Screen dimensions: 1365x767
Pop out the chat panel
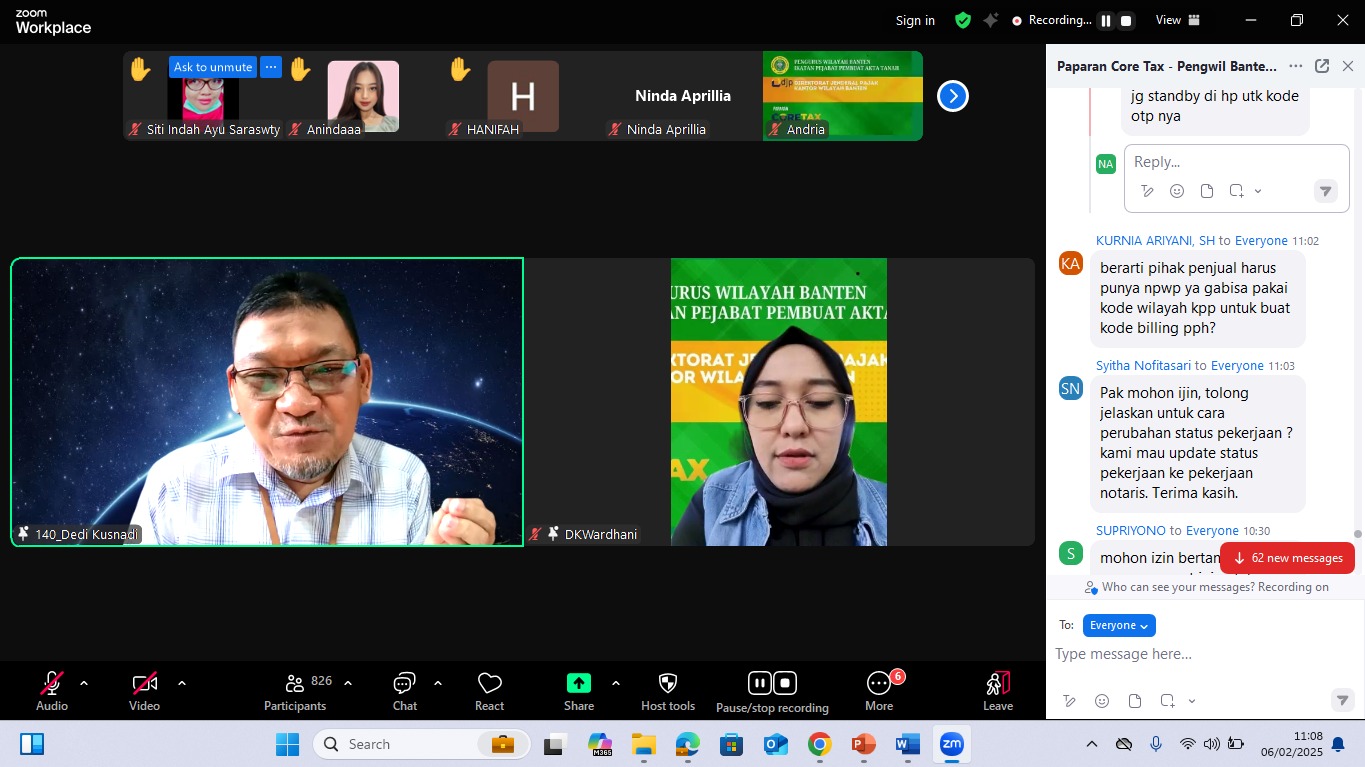pos(1321,66)
